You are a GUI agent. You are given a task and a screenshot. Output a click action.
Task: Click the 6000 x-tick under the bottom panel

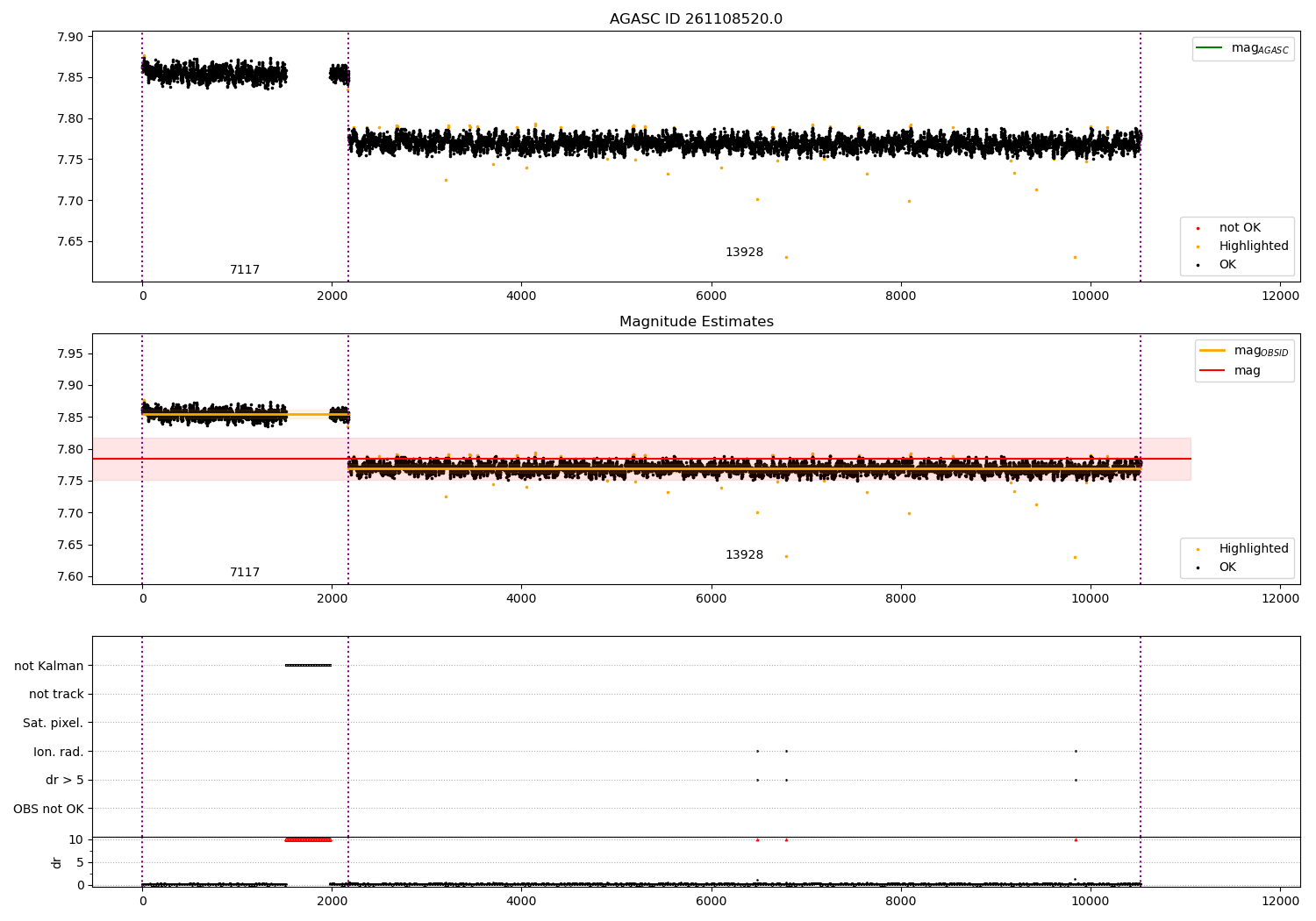[x=712, y=902]
